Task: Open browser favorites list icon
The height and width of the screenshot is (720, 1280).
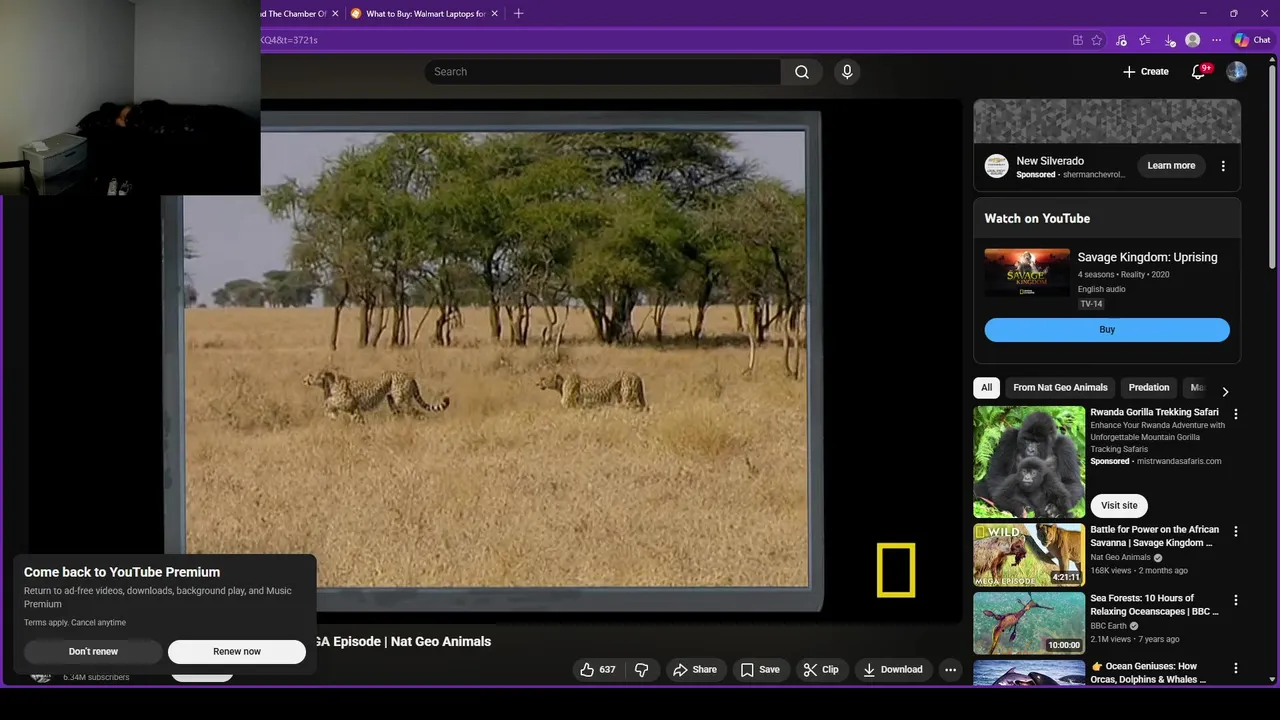Action: pyautogui.click(x=1145, y=40)
